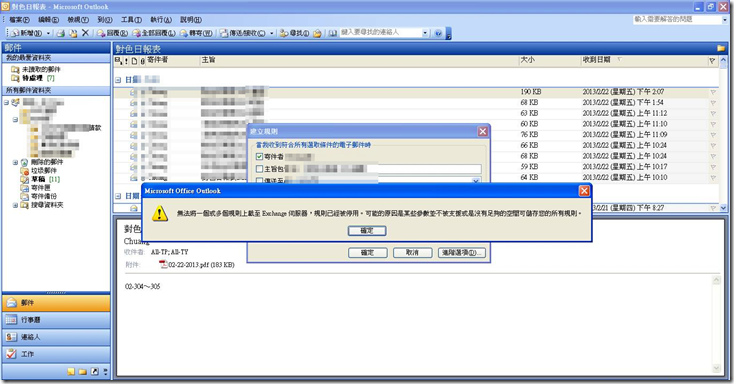734x384 pixels.
Task: Select the 刪除的郵件 deleted items folder
Action: click(47, 162)
